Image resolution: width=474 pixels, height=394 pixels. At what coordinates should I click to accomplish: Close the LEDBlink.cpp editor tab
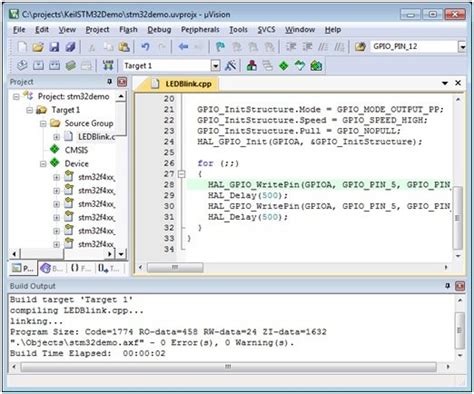[x=458, y=83]
